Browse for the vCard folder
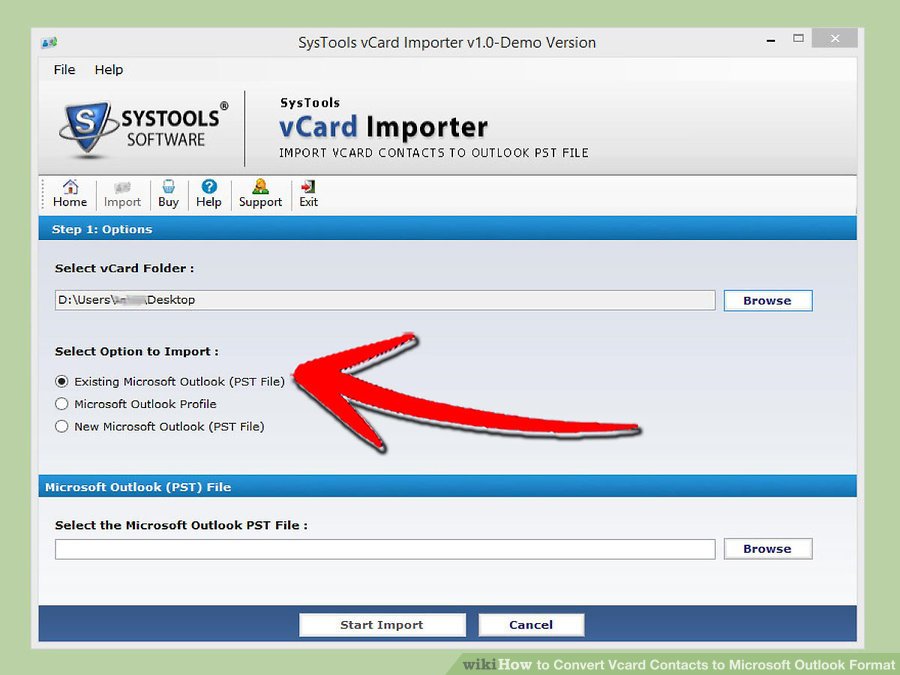The width and height of the screenshot is (900, 675). 767,301
